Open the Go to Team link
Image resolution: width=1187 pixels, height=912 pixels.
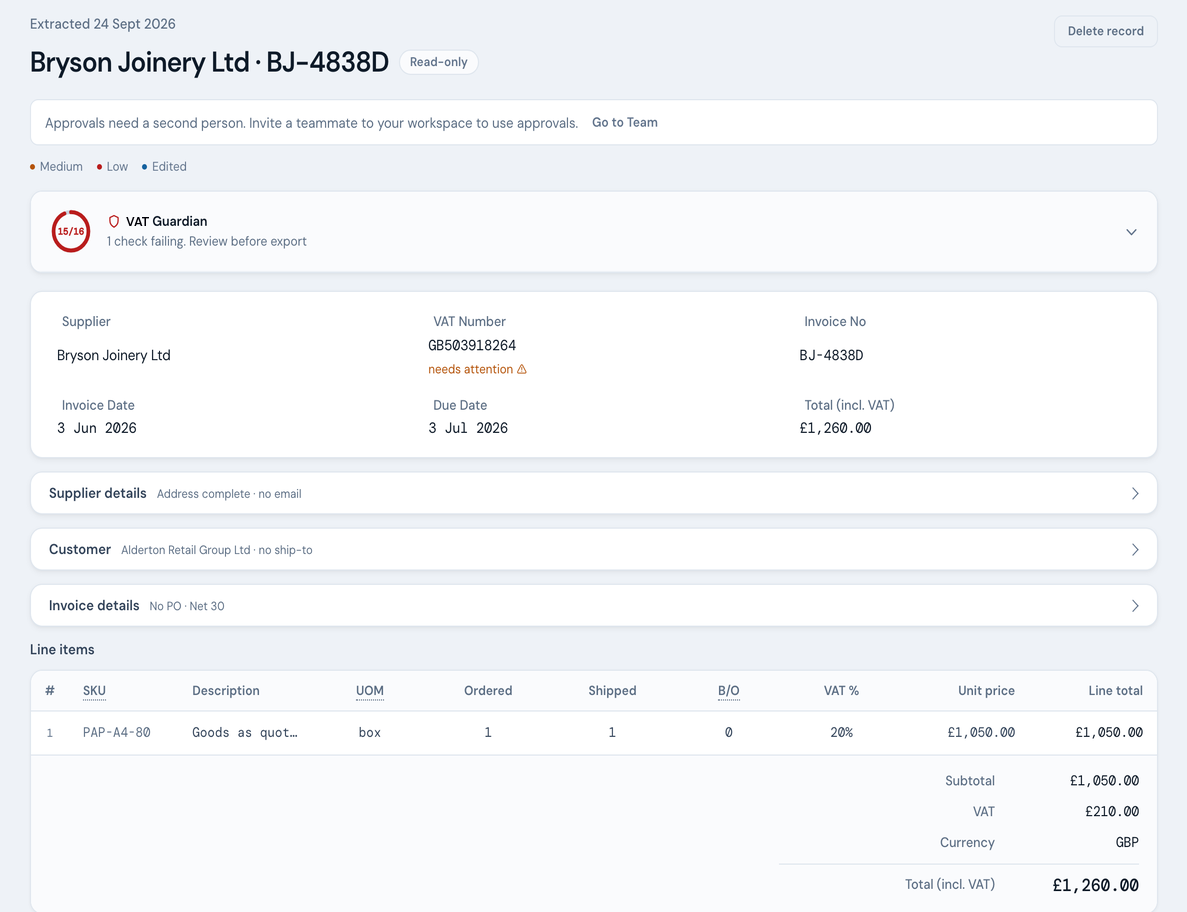[625, 123]
